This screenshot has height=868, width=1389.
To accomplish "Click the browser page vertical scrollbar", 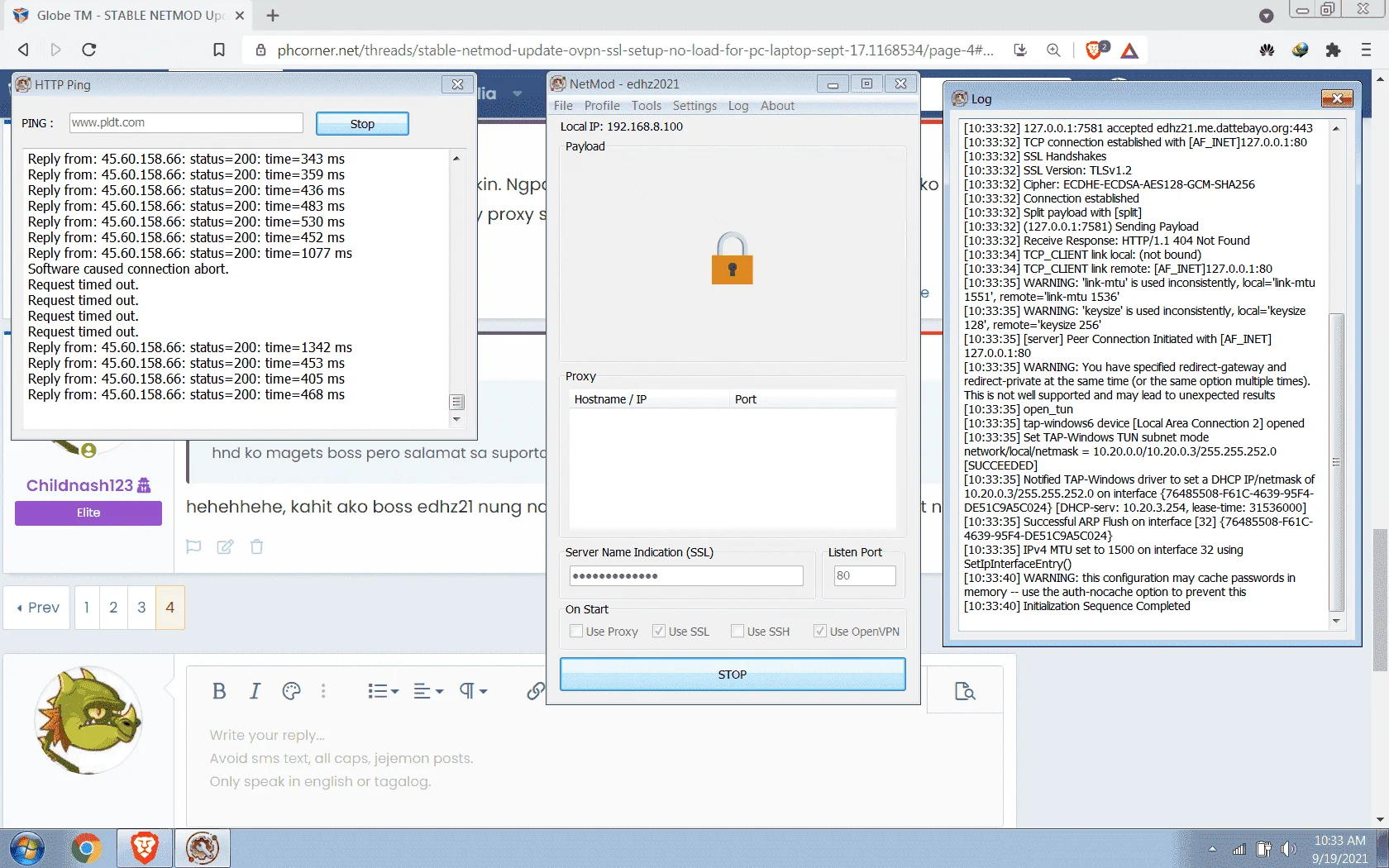I will [x=1380, y=599].
